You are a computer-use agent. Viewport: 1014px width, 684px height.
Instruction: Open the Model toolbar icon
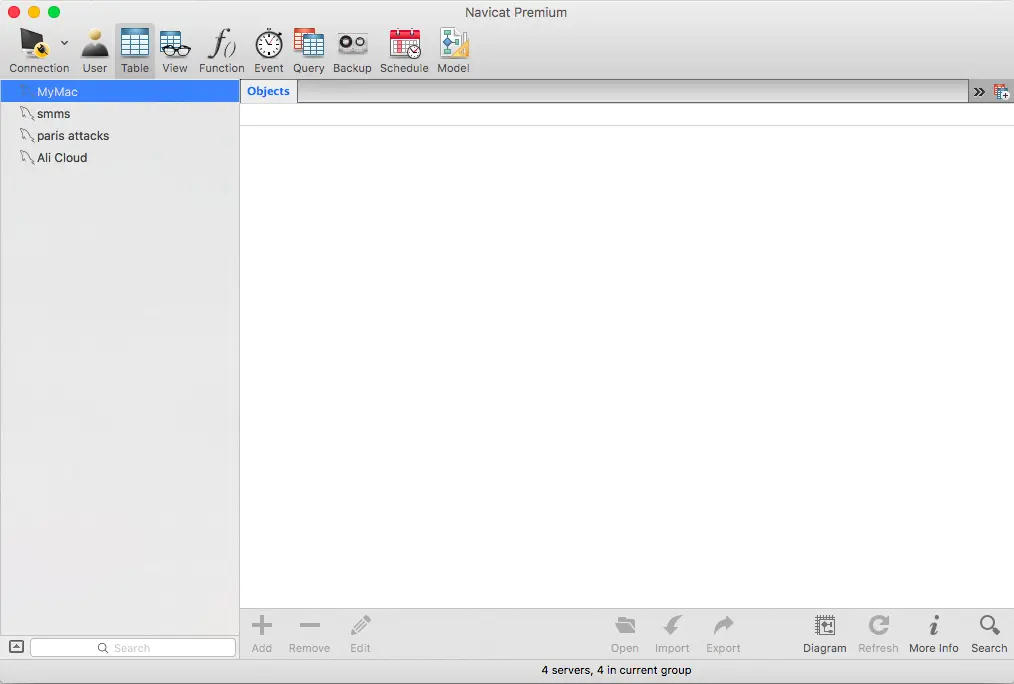click(x=453, y=50)
